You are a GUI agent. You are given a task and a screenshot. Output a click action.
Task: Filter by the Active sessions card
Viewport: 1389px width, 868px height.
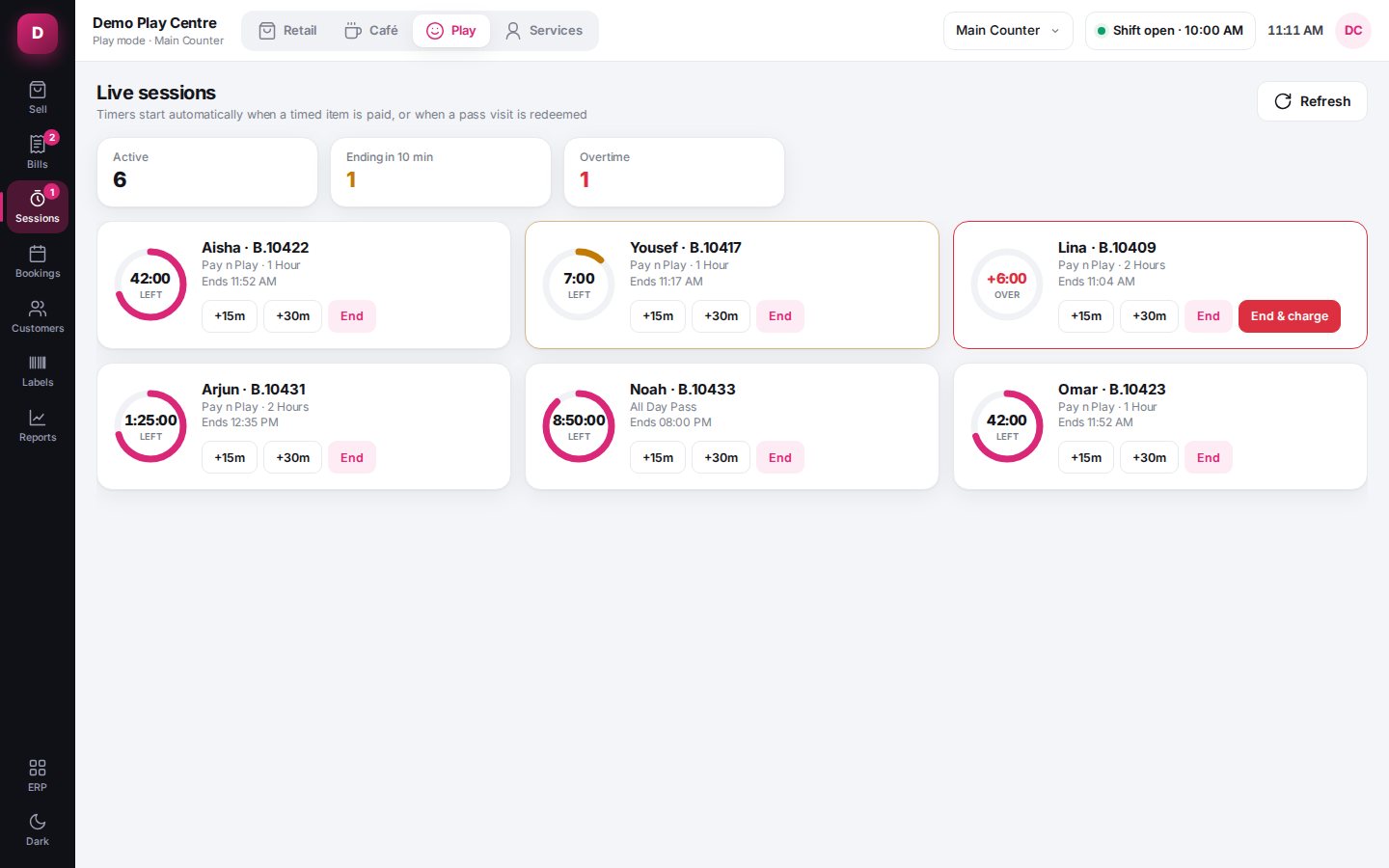207,172
